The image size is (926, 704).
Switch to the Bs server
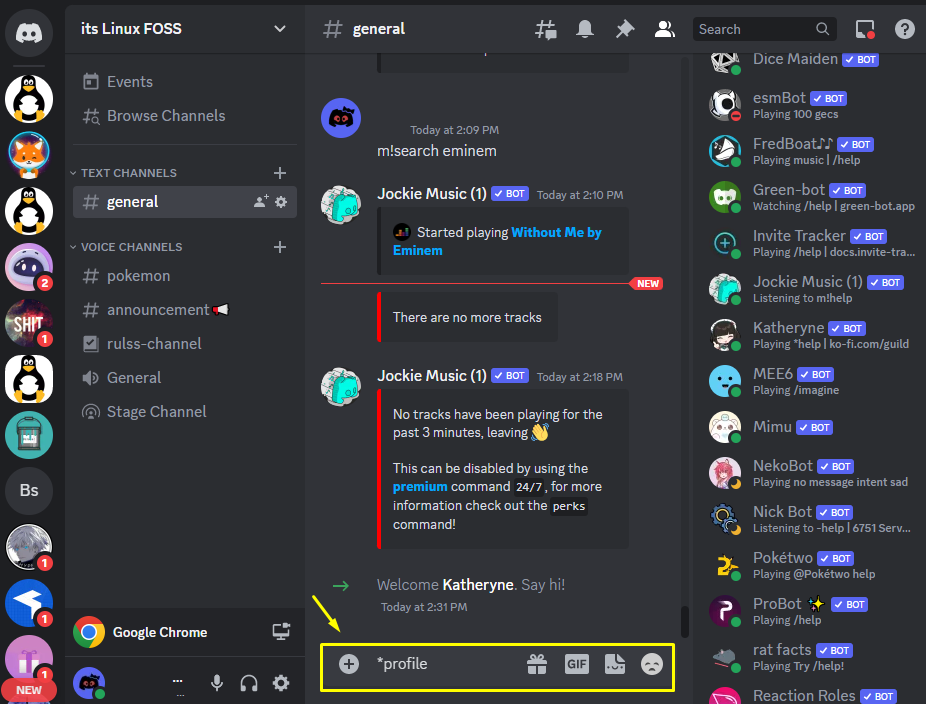tap(28, 490)
